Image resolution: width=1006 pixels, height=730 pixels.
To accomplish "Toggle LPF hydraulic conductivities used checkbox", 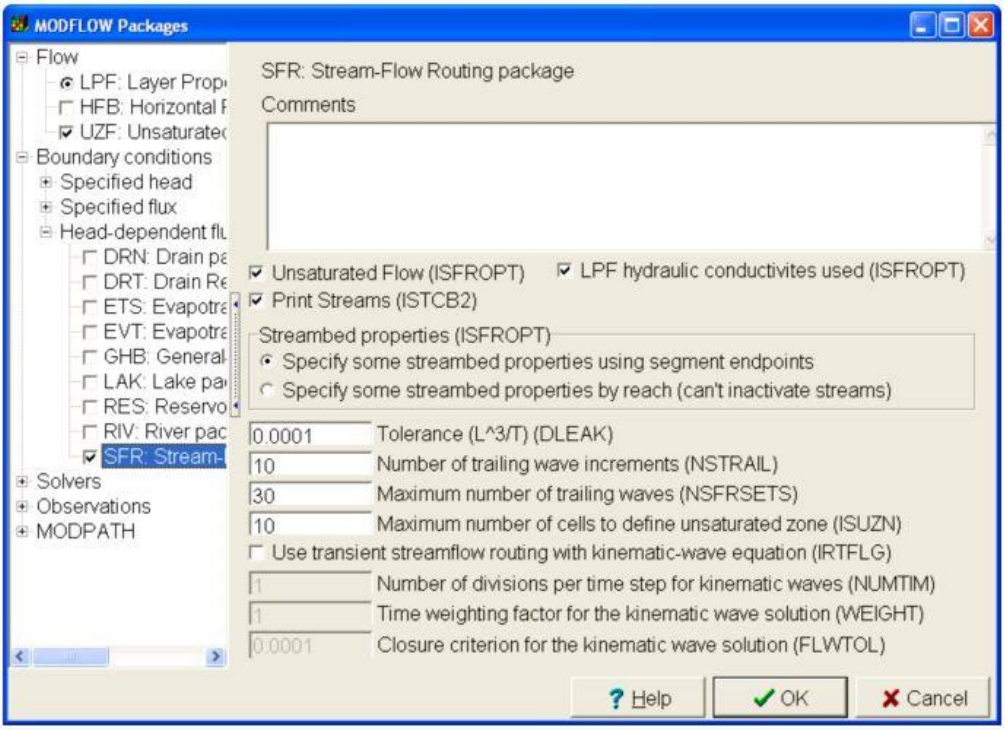I will (565, 271).
